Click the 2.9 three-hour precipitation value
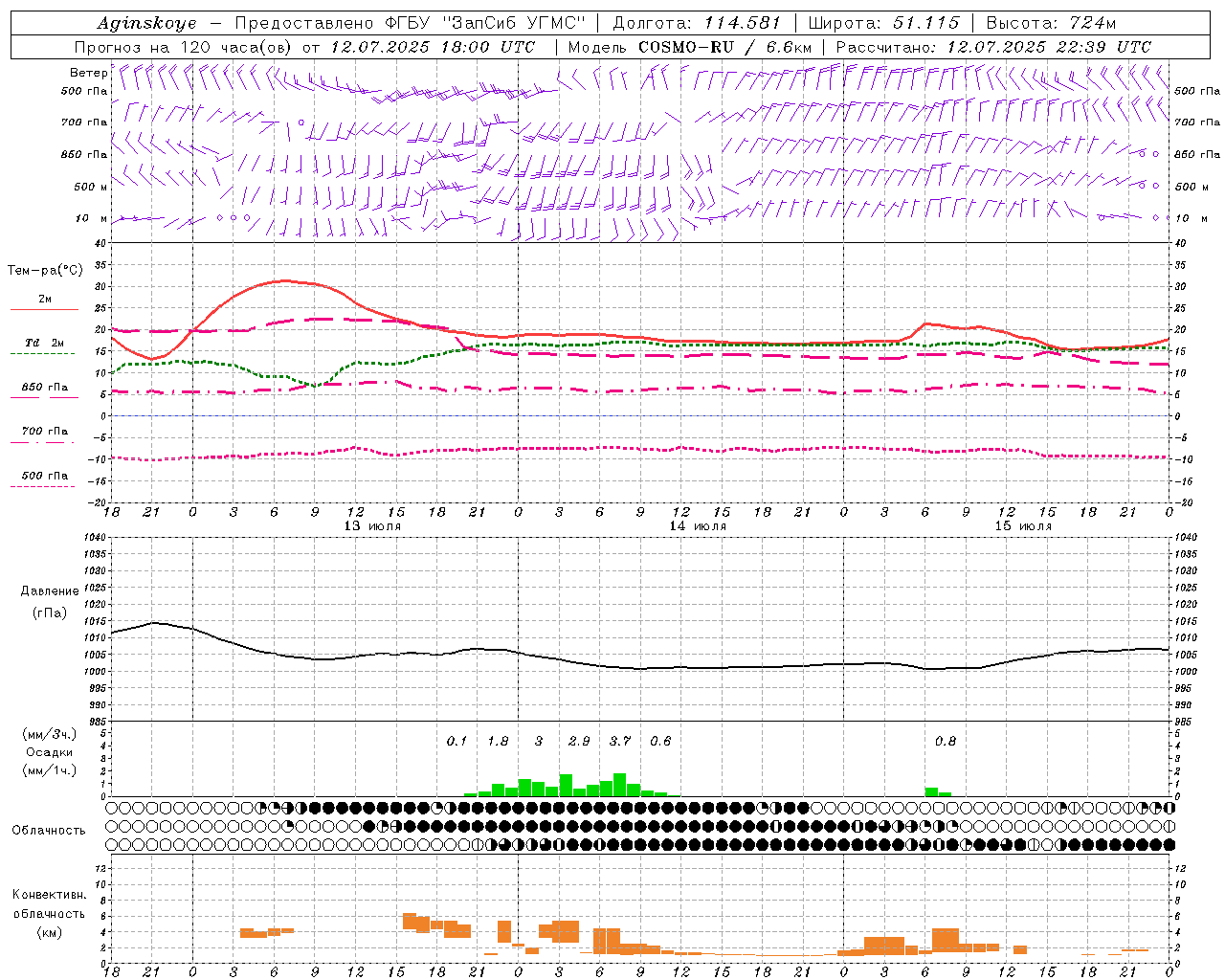This screenshot has height=980, width=1225. (579, 742)
